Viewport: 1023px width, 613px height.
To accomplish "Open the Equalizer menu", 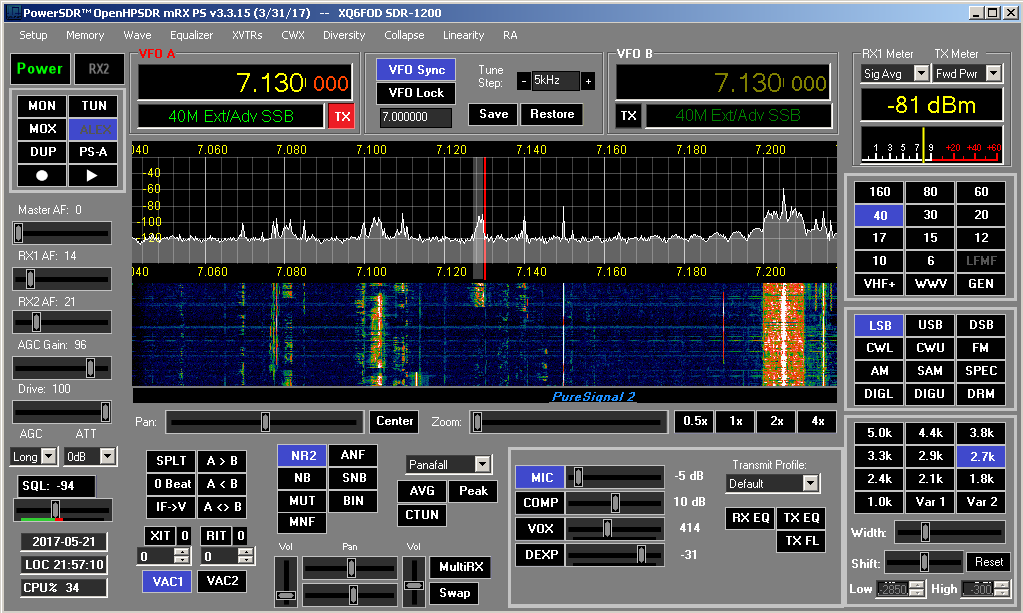I will [191, 35].
